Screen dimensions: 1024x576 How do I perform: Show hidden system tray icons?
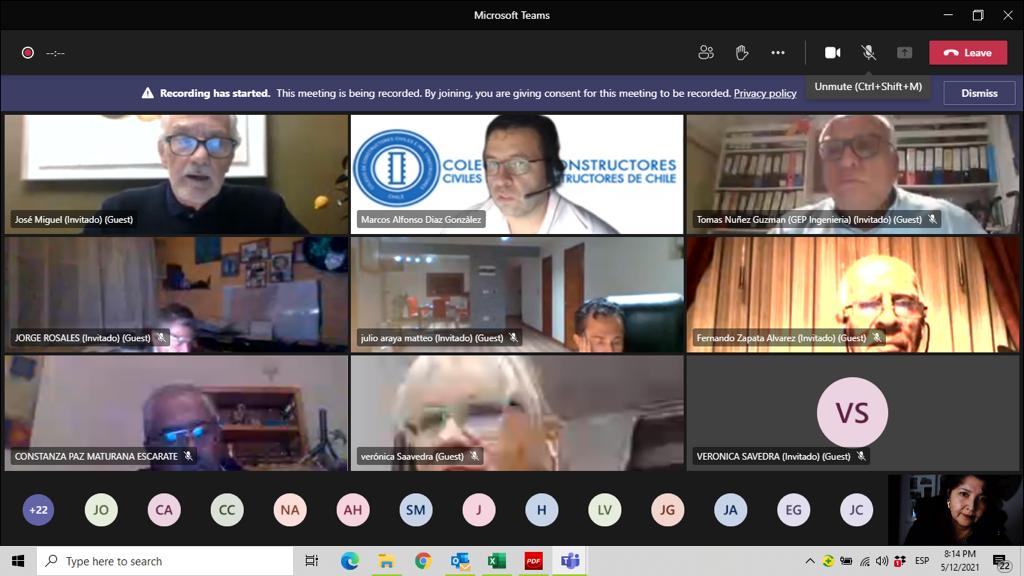tap(810, 561)
